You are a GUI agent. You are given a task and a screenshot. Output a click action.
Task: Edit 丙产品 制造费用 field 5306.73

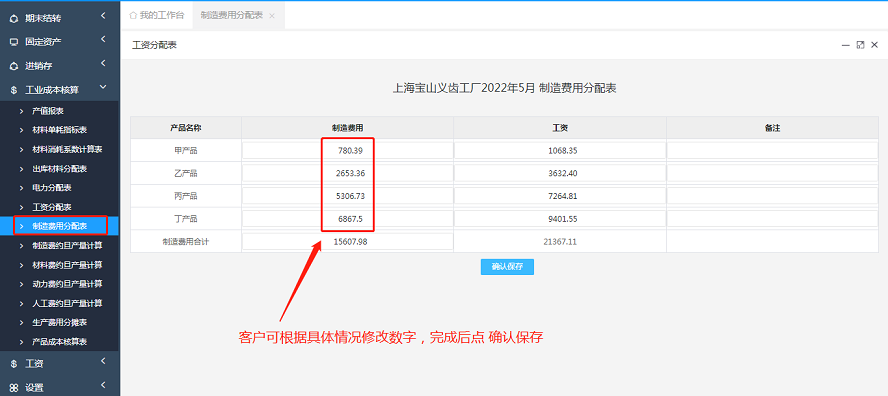click(x=348, y=196)
